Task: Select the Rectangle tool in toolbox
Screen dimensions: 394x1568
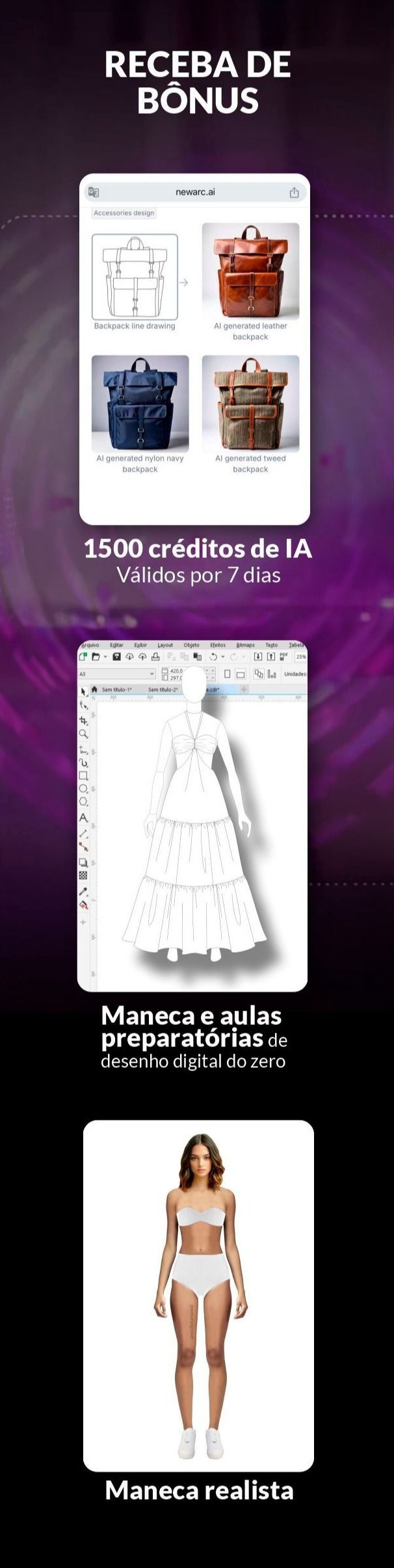Action: click(x=83, y=776)
